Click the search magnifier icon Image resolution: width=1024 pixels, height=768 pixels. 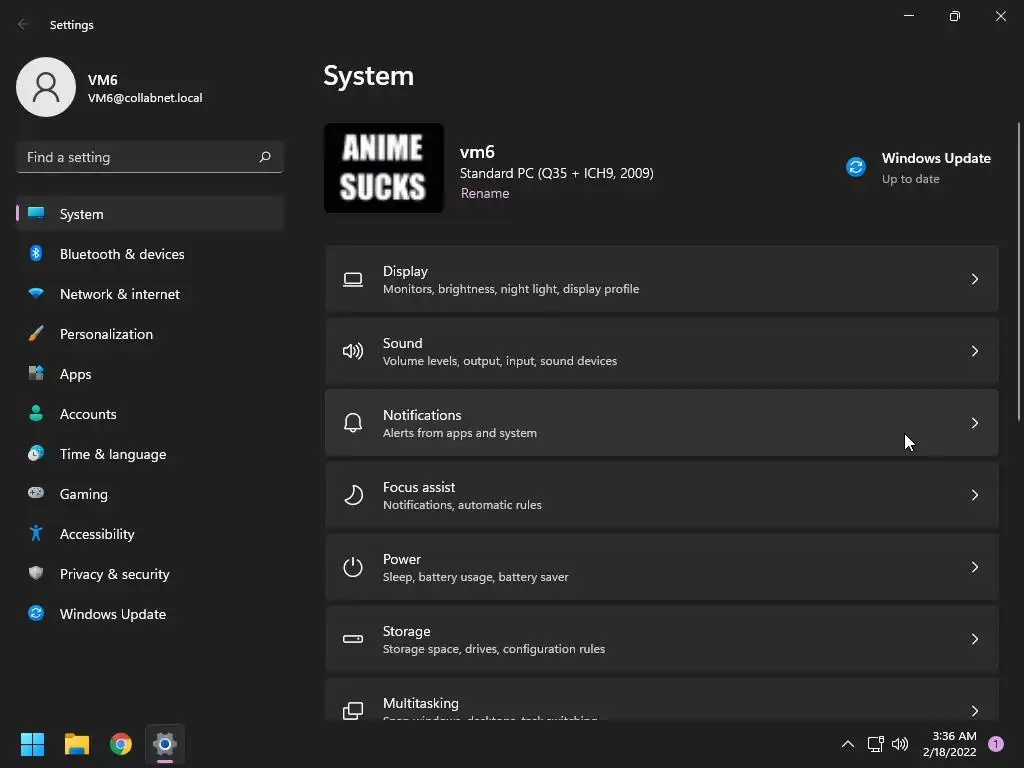(x=265, y=157)
